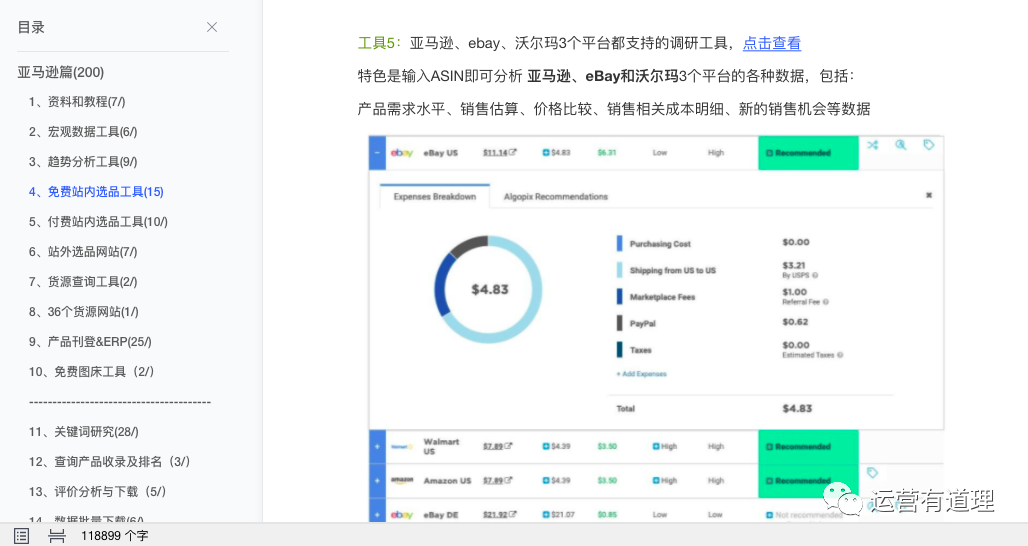Viewport: 1028px width, 546px height.
Task: Click the page-break view icon in status bar
Action: point(57,535)
